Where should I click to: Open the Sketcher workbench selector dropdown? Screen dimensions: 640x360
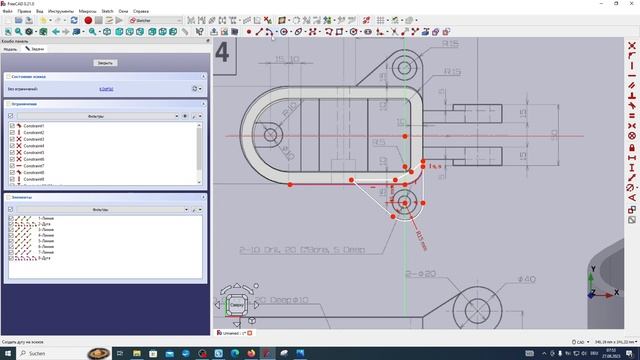[156, 20]
